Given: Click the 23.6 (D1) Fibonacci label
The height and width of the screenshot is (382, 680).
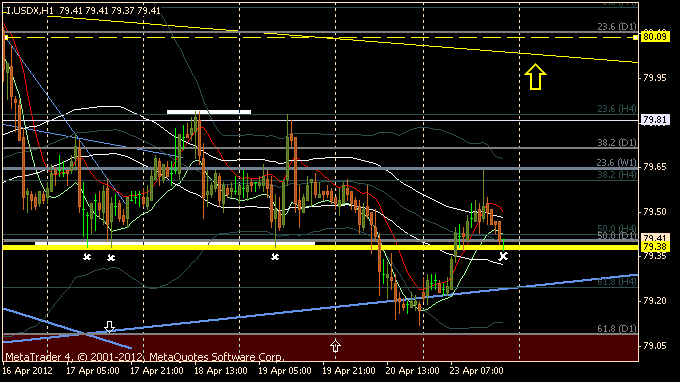Looking at the screenshot, I should [617, 26].
